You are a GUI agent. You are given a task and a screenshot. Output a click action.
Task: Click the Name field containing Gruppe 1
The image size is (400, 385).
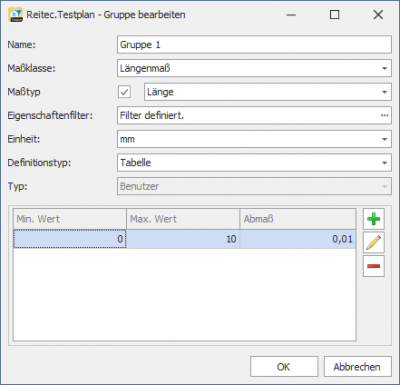[254, 45]
